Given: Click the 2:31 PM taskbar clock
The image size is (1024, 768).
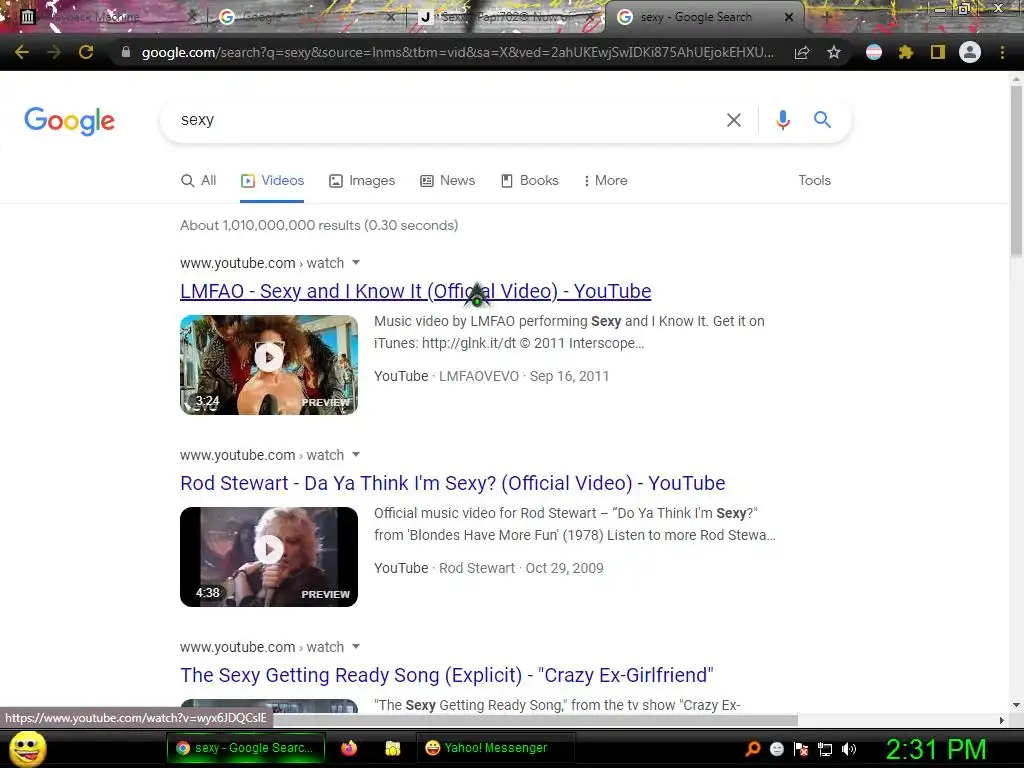Looking at the screenshot, I should (x=936, y=749).
